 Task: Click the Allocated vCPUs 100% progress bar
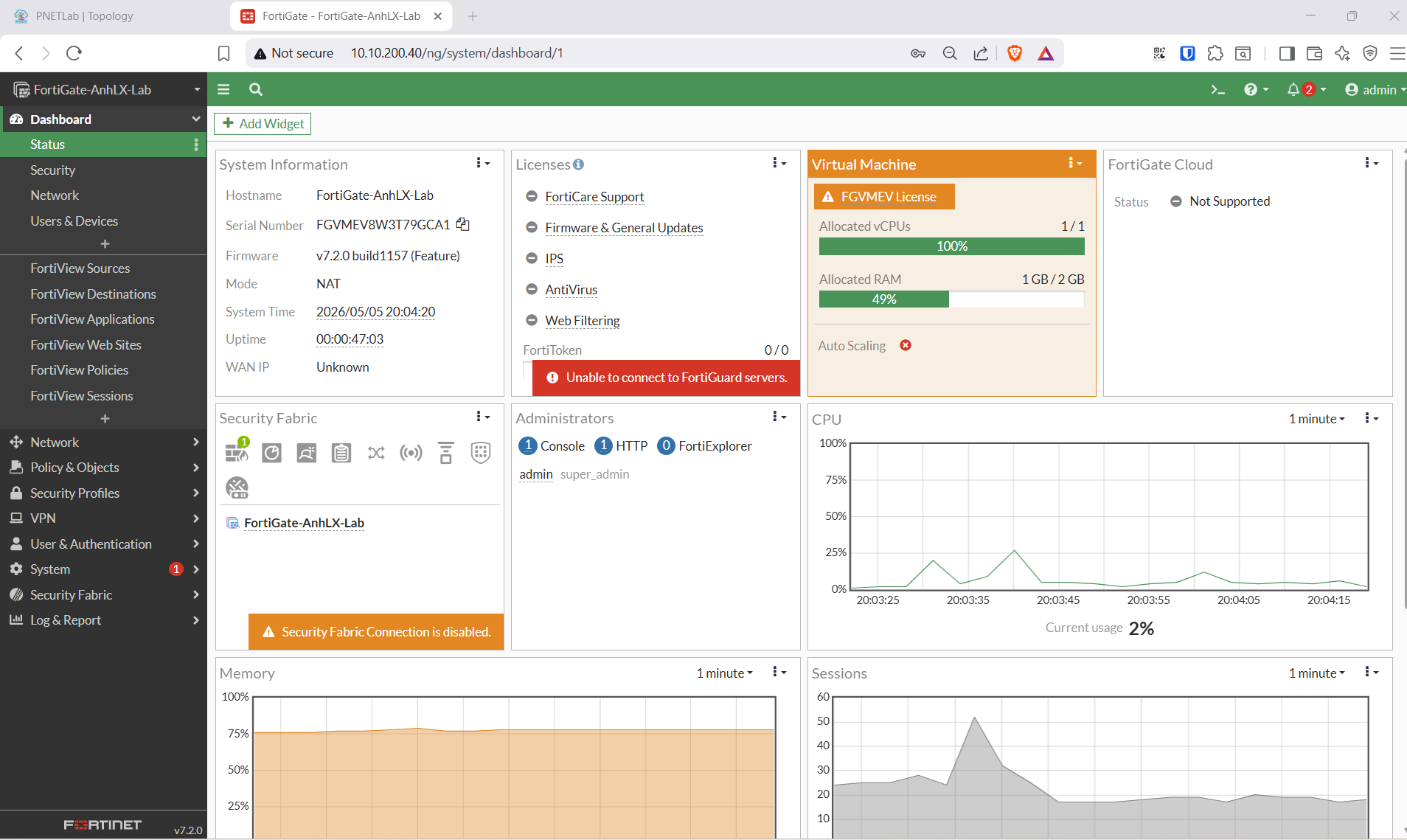coord(951,246)
